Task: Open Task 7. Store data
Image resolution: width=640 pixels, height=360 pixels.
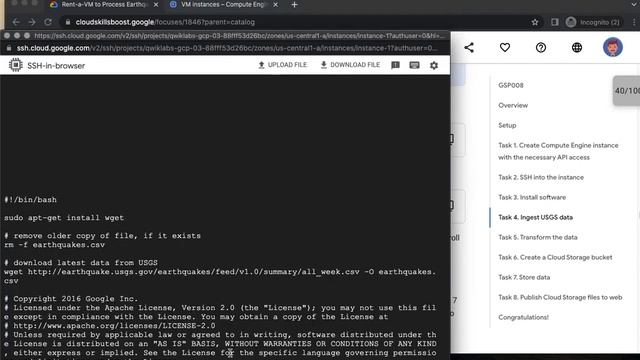Action: click(x=524, y=277)
